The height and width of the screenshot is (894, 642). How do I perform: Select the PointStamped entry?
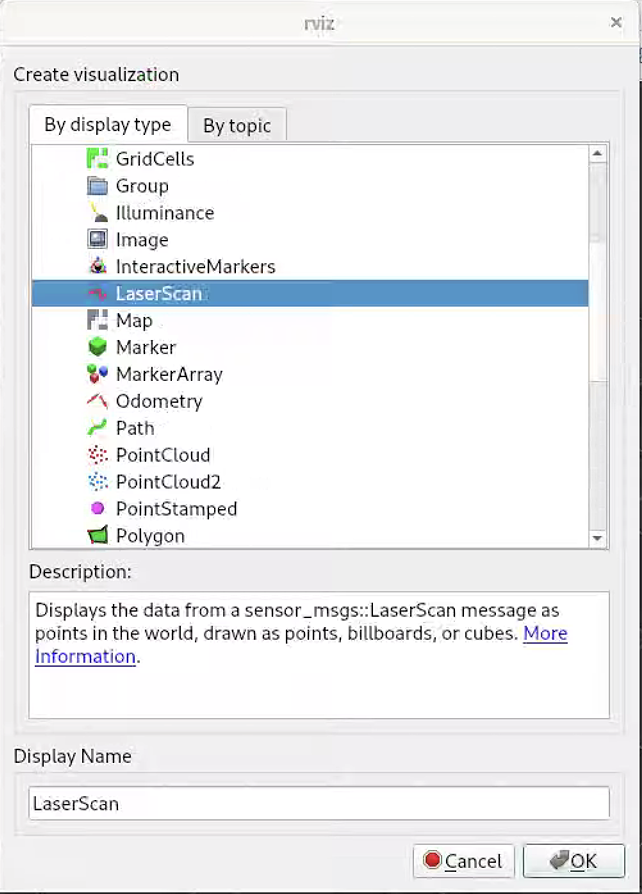pos(176,509)
